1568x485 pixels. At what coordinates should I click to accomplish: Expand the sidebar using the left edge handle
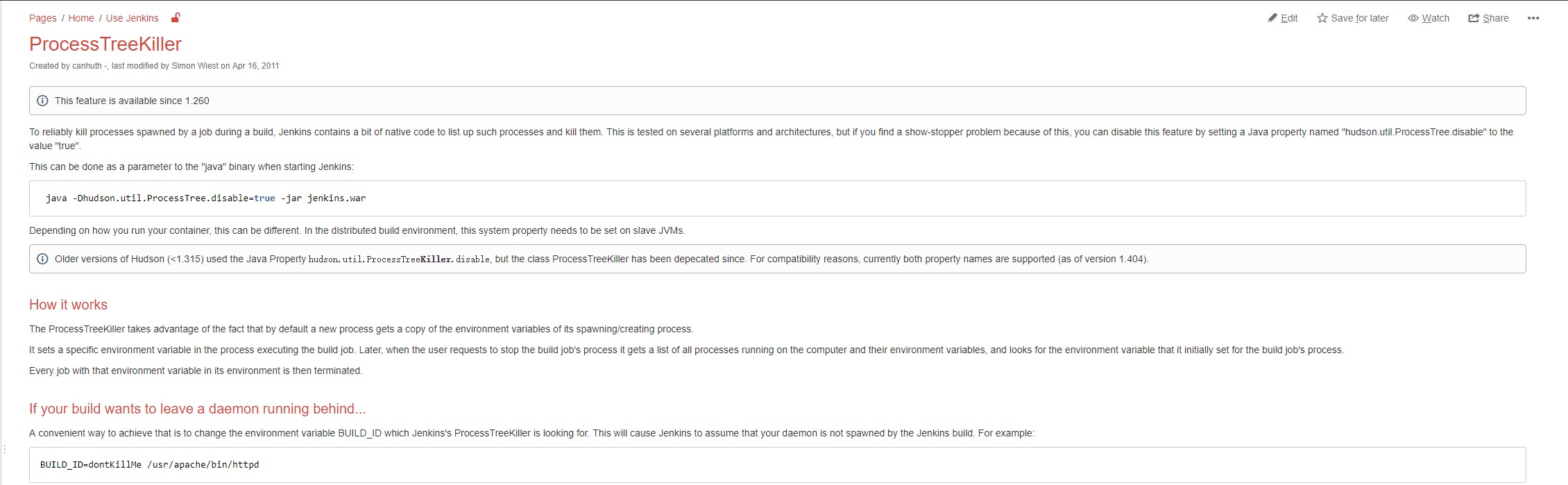(4, 449)
